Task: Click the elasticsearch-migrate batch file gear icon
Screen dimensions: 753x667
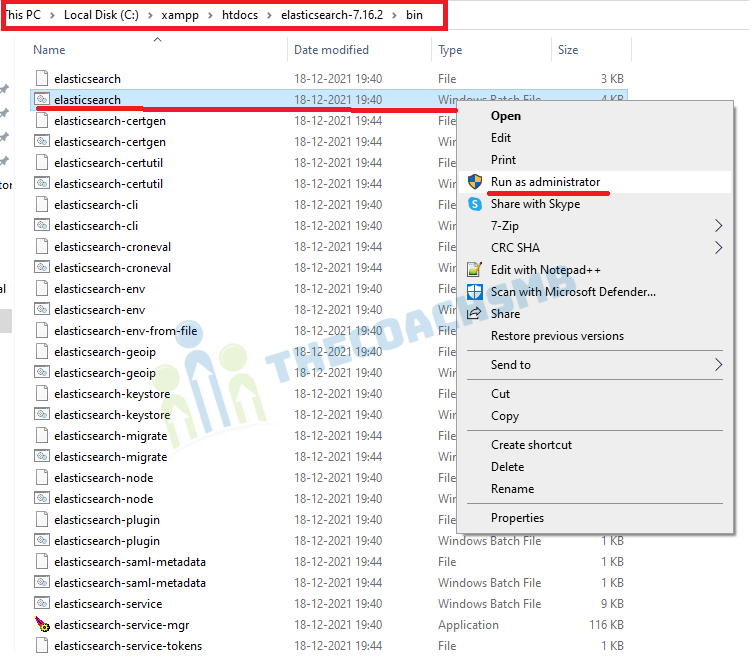Action: click(x=42, y=457)
